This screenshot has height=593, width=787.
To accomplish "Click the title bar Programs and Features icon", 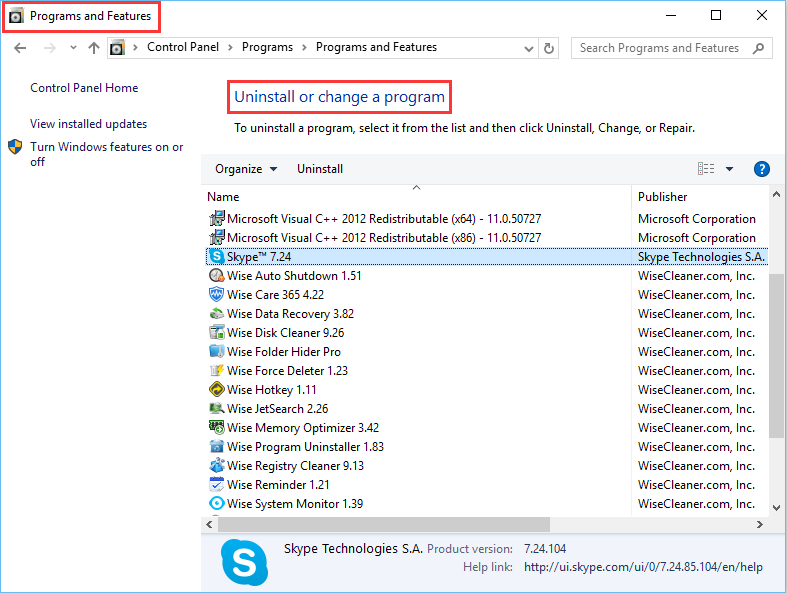I will tap(16, 17).
